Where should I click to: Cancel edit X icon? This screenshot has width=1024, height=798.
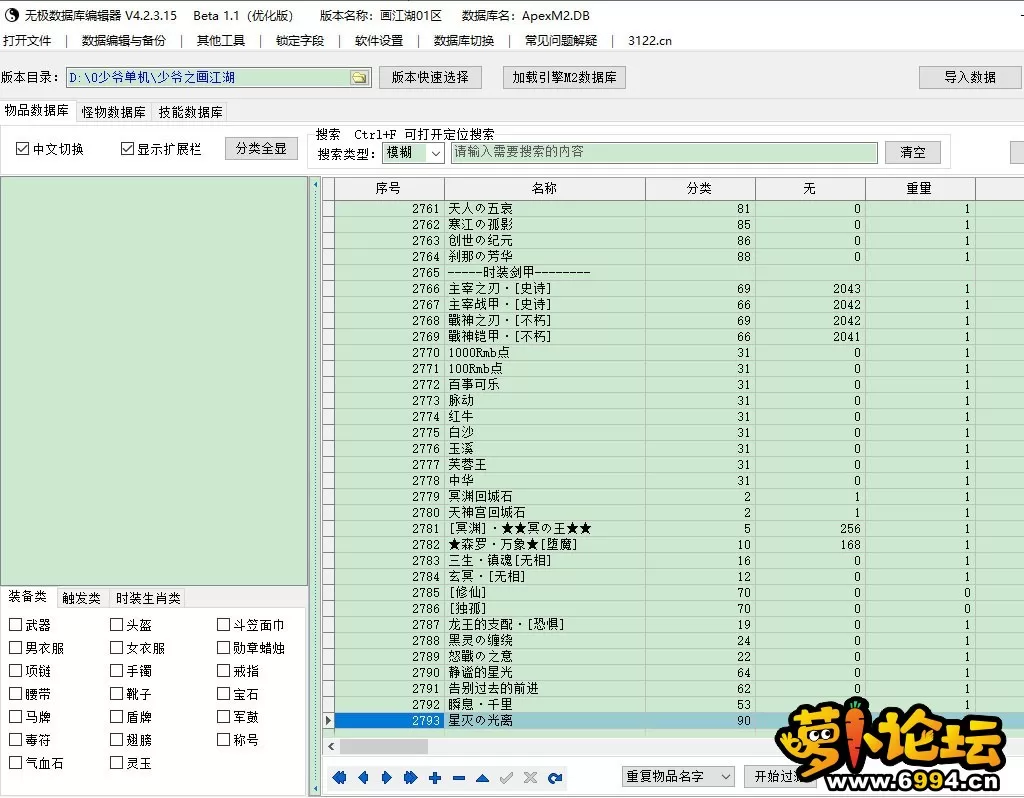click(530, 778)
